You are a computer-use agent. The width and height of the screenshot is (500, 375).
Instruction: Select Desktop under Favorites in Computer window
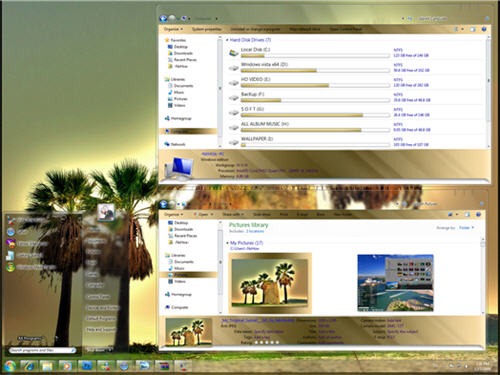point(178,47)
